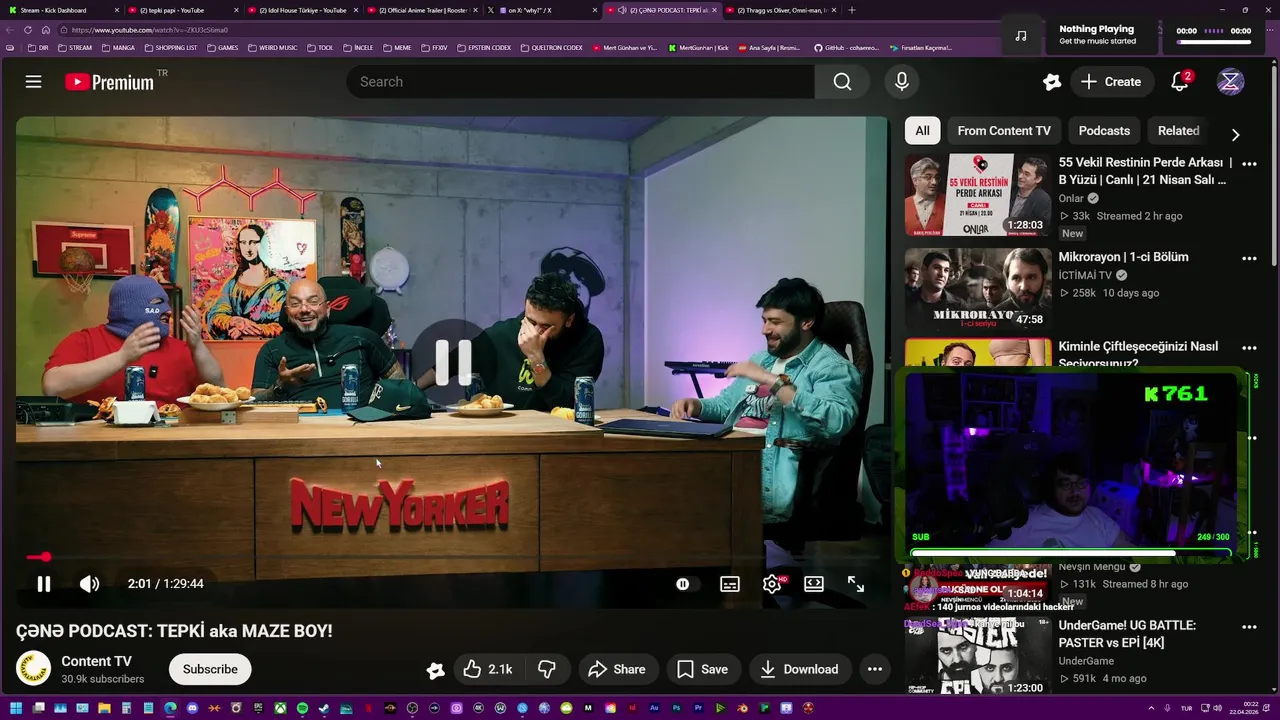1280x720 pixels.
Task: Show next filter chips arrow
Action: pyautogui.click(x=1235, y=134)
